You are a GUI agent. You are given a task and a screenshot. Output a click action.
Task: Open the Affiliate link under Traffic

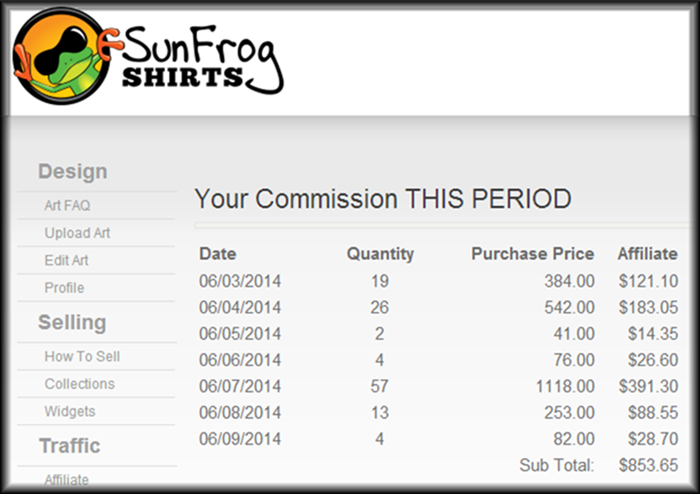pyautogui.click(x=67, y=480)
